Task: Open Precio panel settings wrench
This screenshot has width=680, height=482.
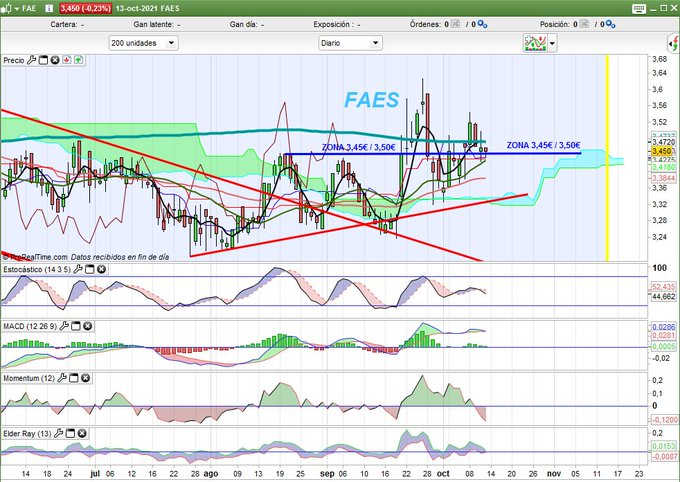Action: coord(32,60)
